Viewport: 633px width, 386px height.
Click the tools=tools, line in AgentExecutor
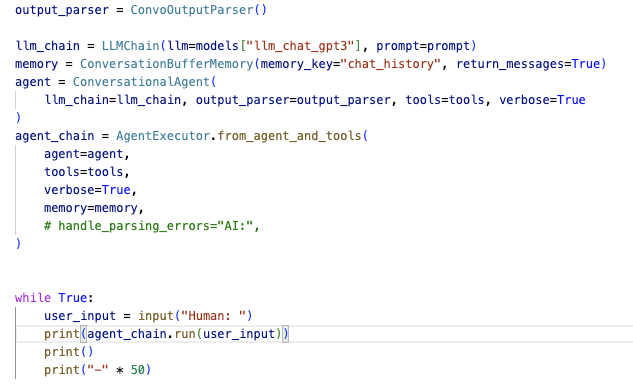tap(87, 172)
